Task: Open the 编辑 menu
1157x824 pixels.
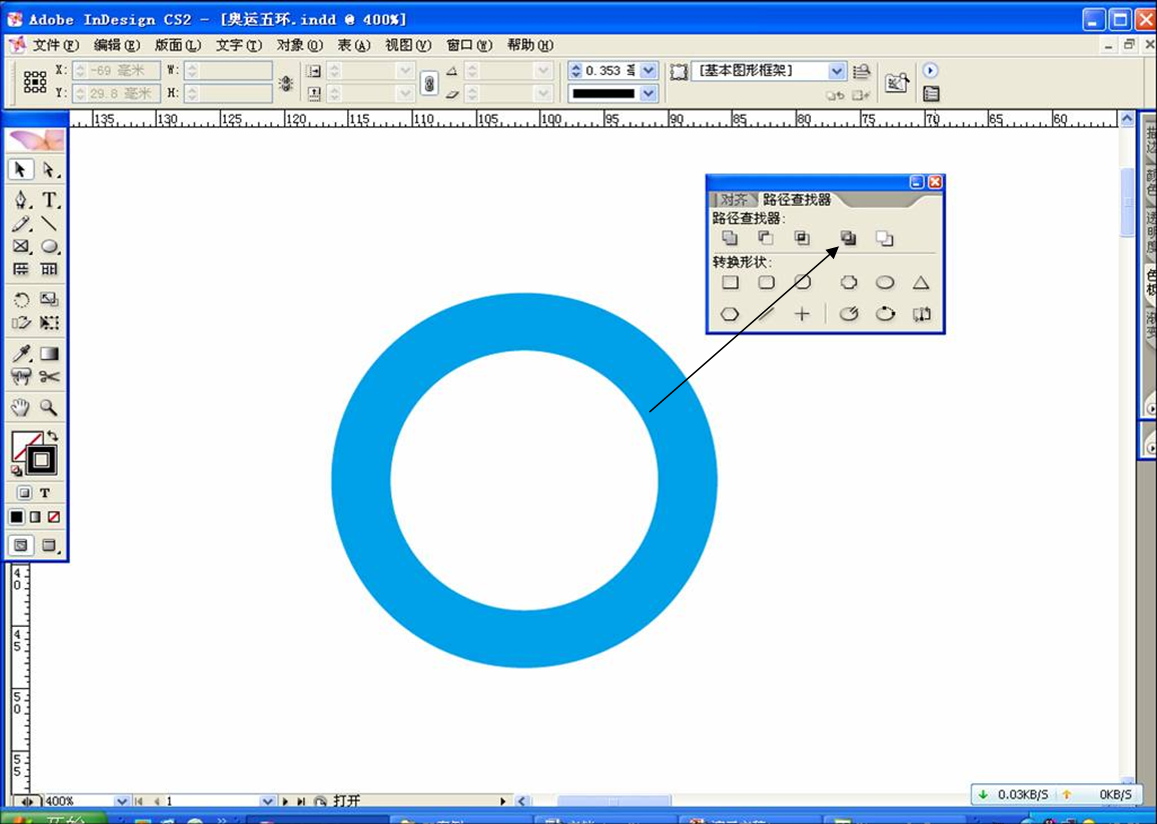Action: (117, 46)
